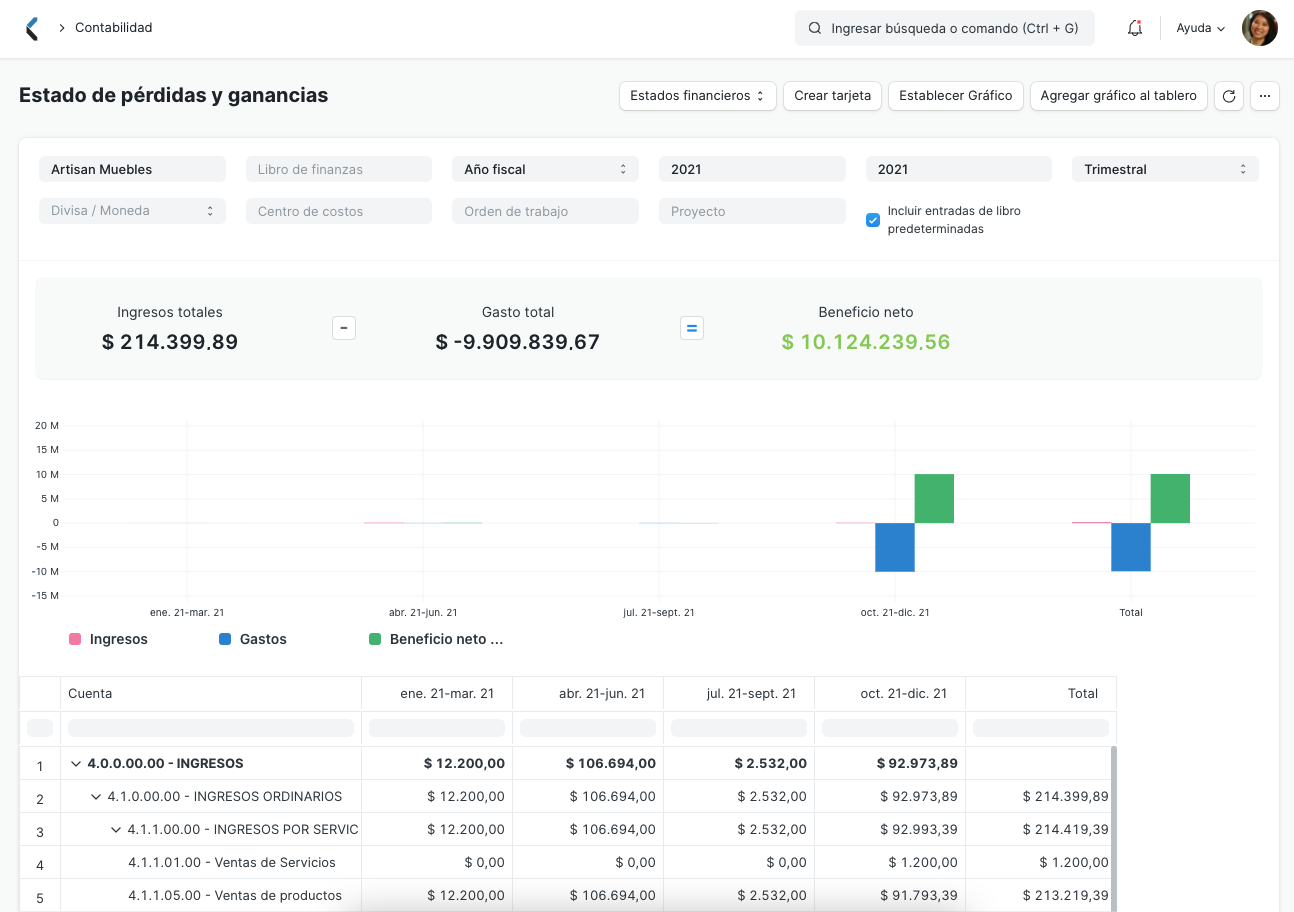Collapse the 4.0.0.0.00 - INGRESOS row
The width and height of the screenshot is (1294, 912).
pos(75,763)
